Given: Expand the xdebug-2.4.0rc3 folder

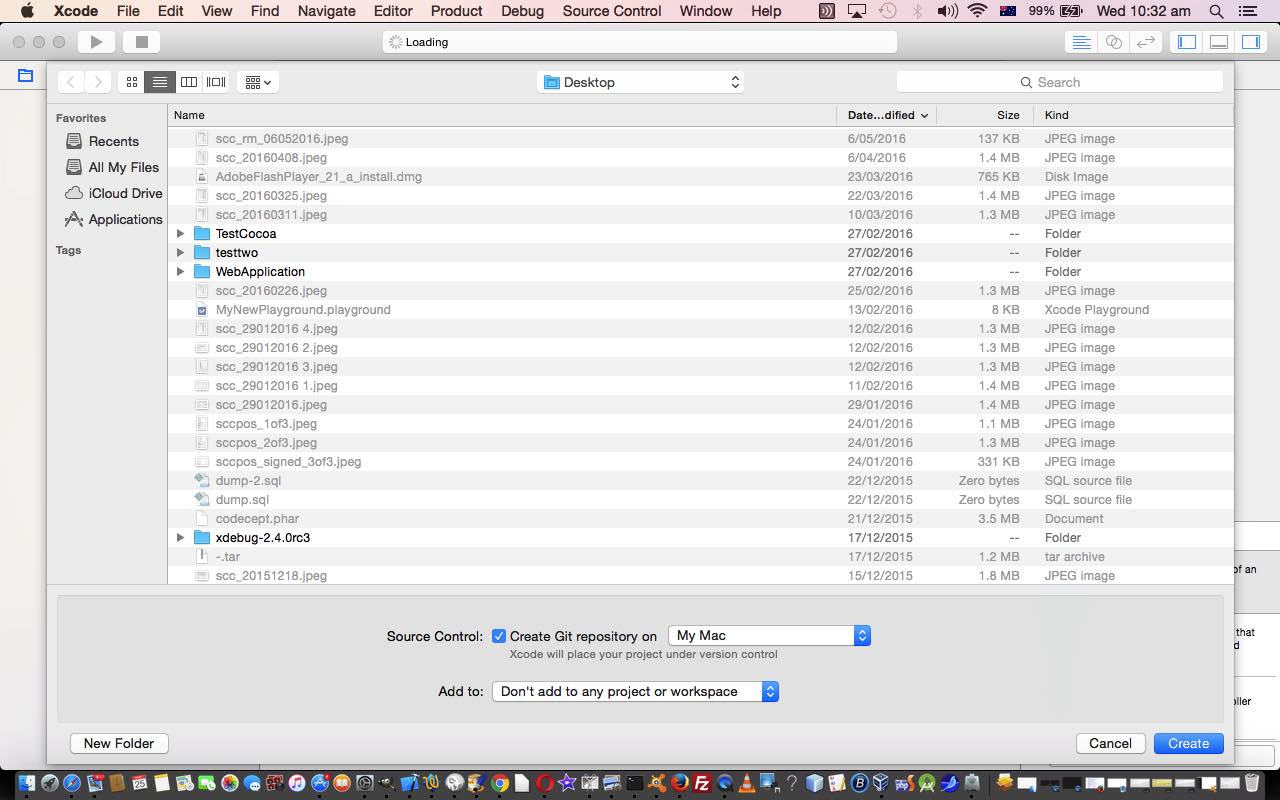Looking at the screenshot, I should 180,538.
